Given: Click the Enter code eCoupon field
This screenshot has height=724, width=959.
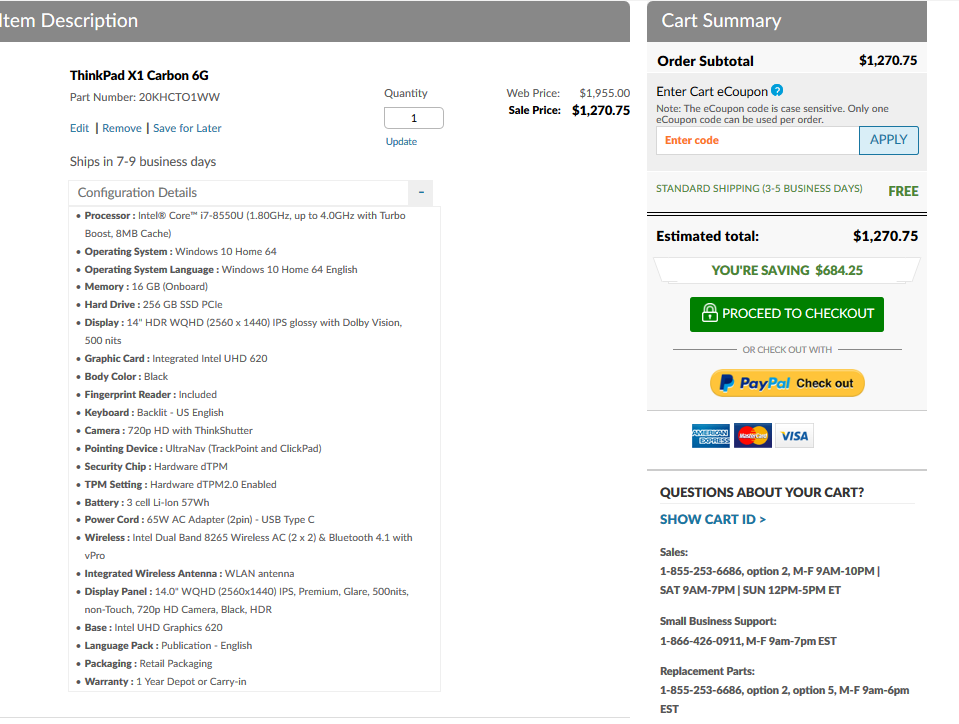Looking at the screenshot, I should [x=758, y=141].
